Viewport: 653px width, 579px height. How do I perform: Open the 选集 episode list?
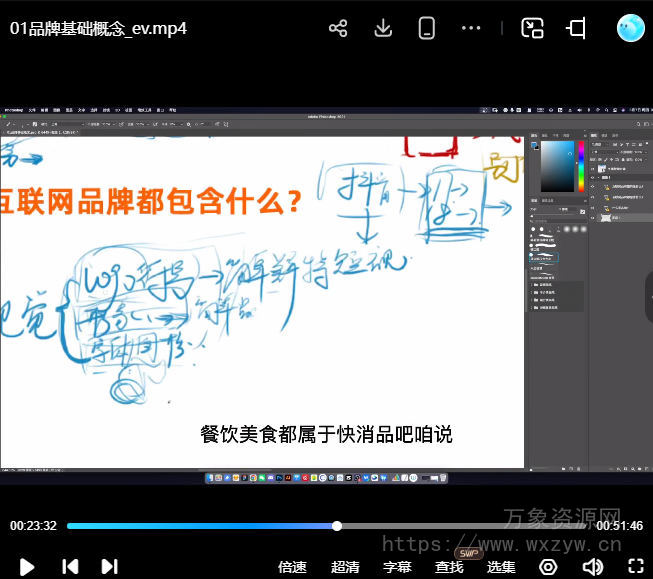[501, 567]
